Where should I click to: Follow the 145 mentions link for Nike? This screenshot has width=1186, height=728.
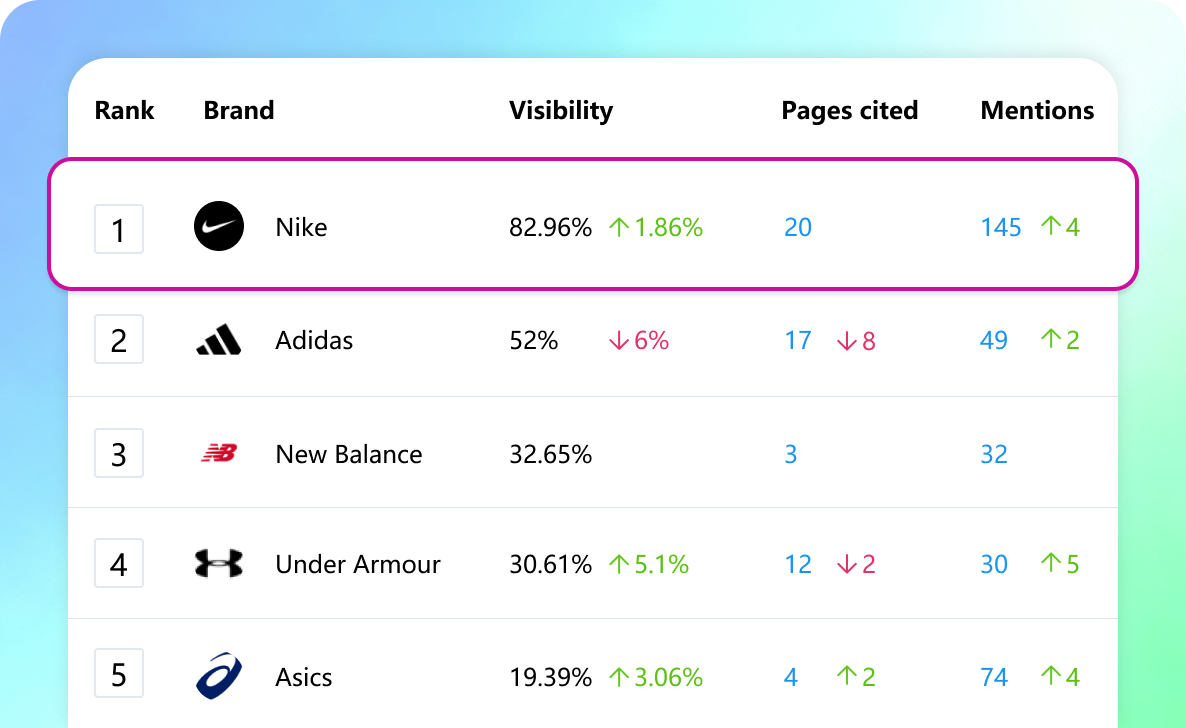[x=1000, y=227]
